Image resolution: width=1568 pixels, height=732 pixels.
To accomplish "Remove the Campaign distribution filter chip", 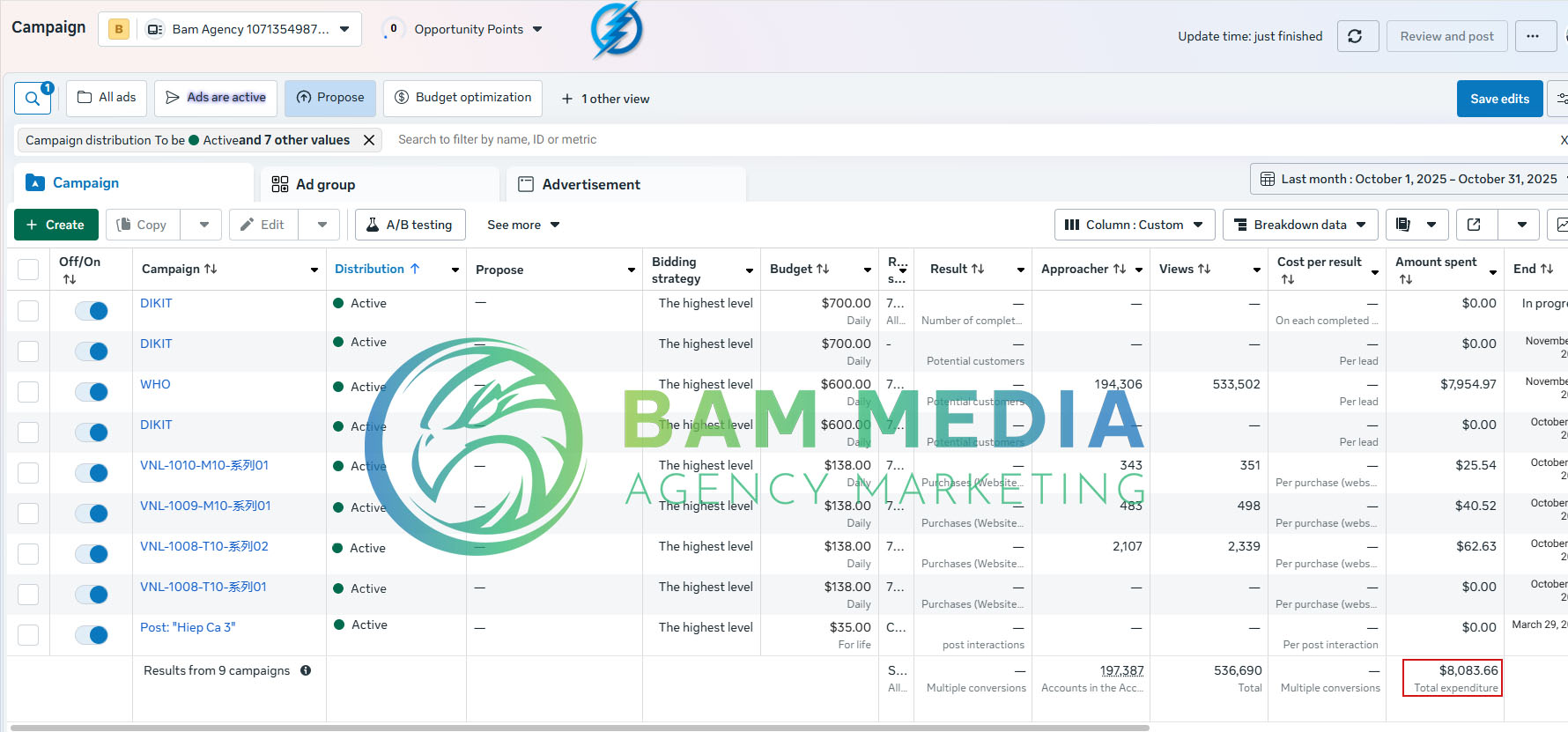I will (369, 140).
